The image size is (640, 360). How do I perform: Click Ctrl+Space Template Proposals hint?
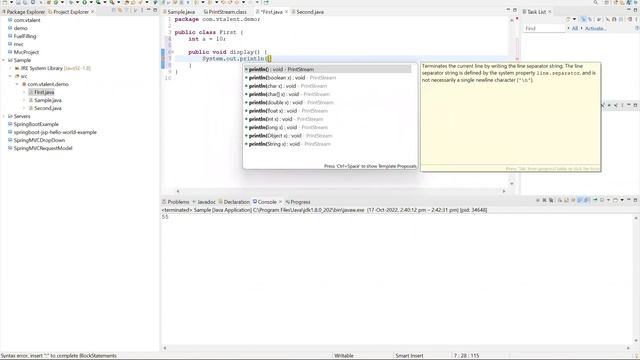tap(370, 166)
